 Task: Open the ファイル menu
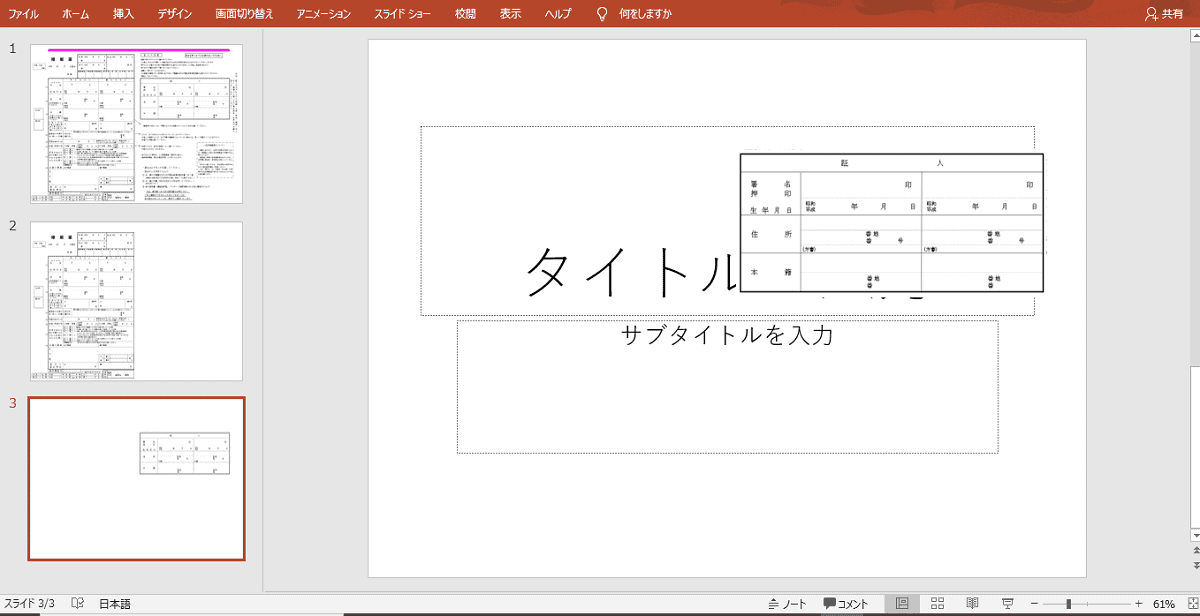pyautogui.click(x=24, y=14)
